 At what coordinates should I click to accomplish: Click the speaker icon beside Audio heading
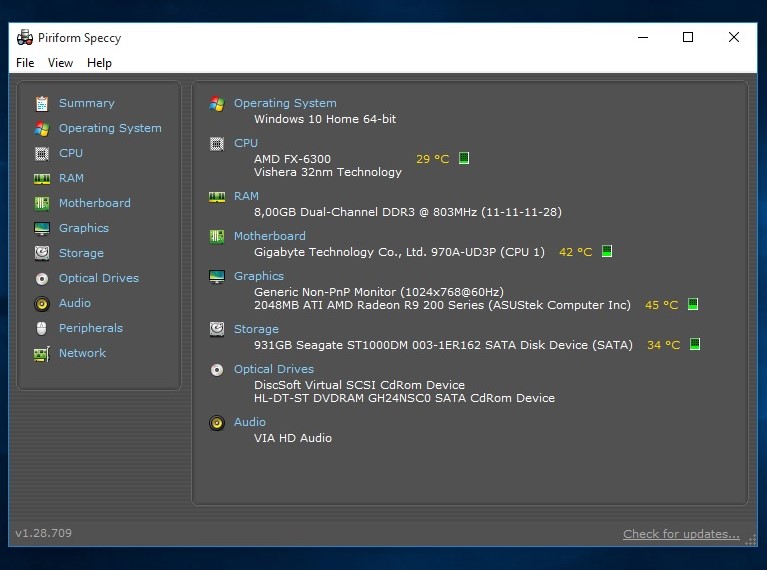tap(217, 423)
